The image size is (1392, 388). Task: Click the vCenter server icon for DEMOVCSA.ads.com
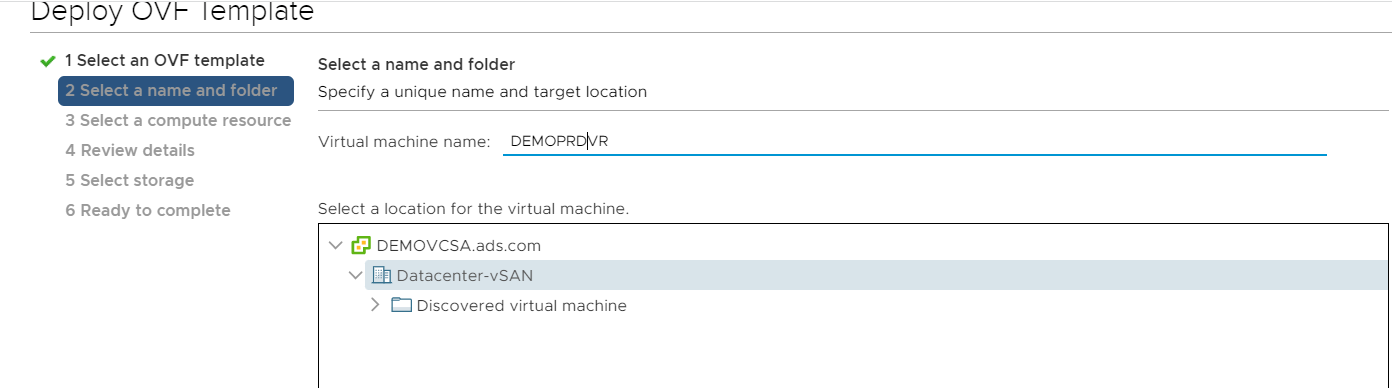[361, 245]
